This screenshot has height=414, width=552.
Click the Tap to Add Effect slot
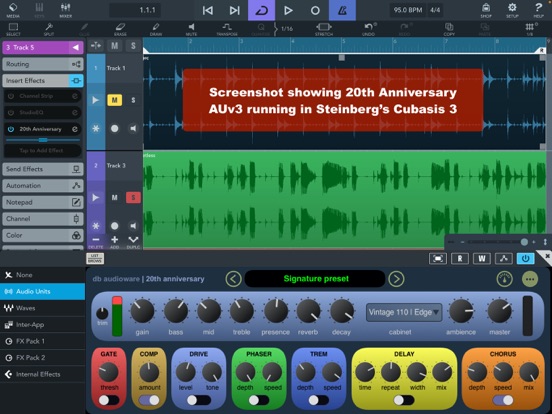click(x=43, y=150)
